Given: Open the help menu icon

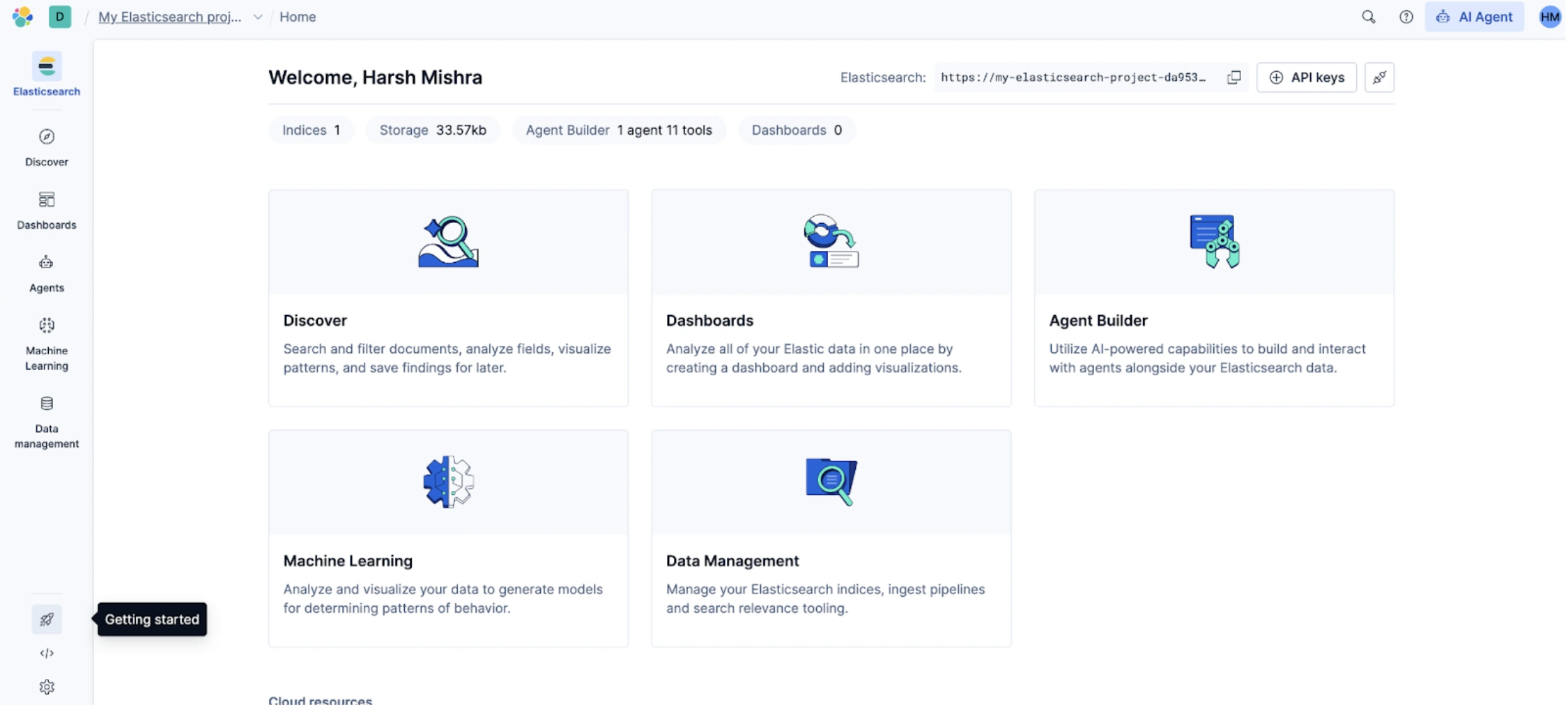Looking at the screenshot, I should pos(1406,17).
